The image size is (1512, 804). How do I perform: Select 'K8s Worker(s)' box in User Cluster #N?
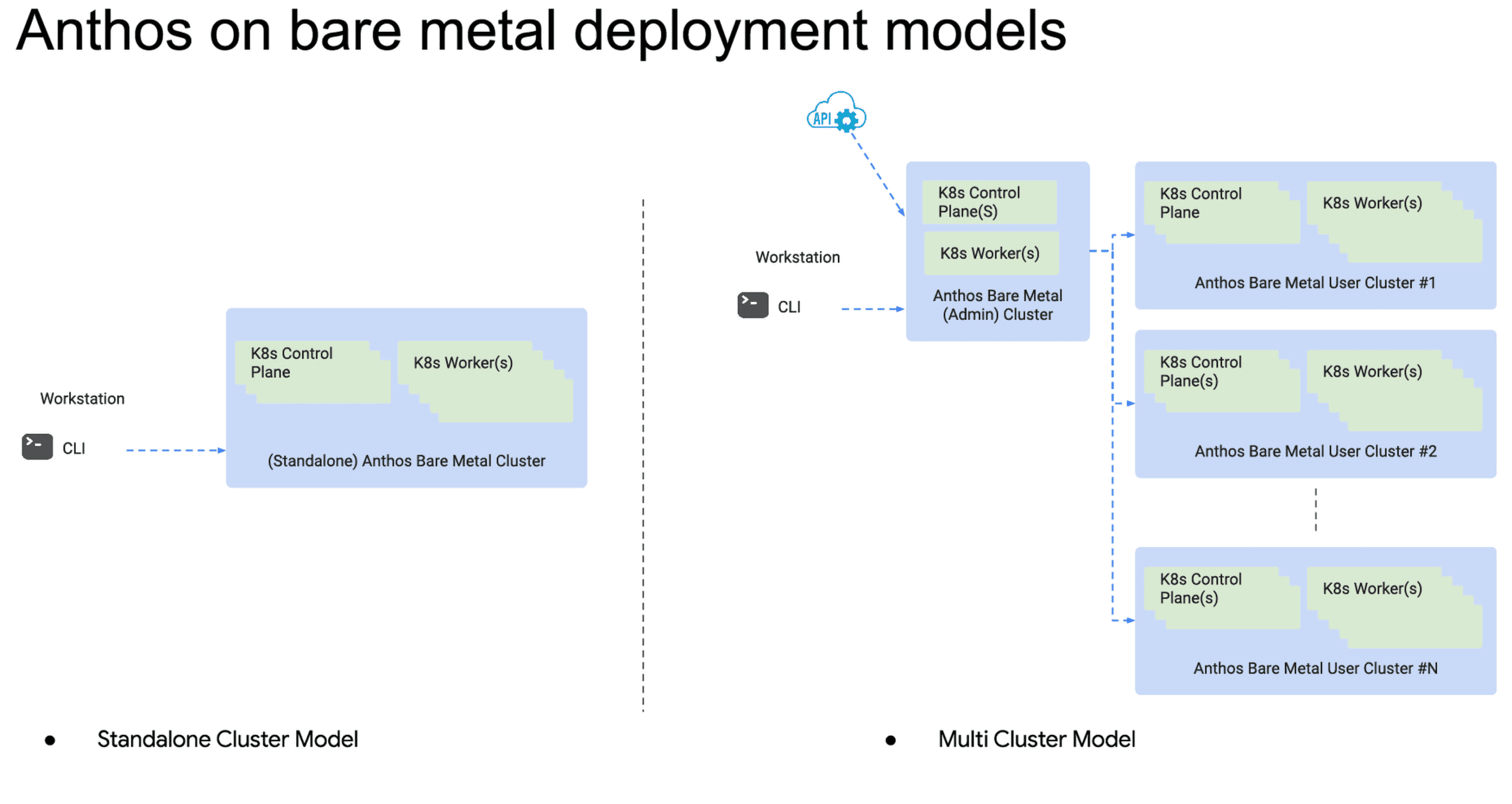[x=1394, y=607]
